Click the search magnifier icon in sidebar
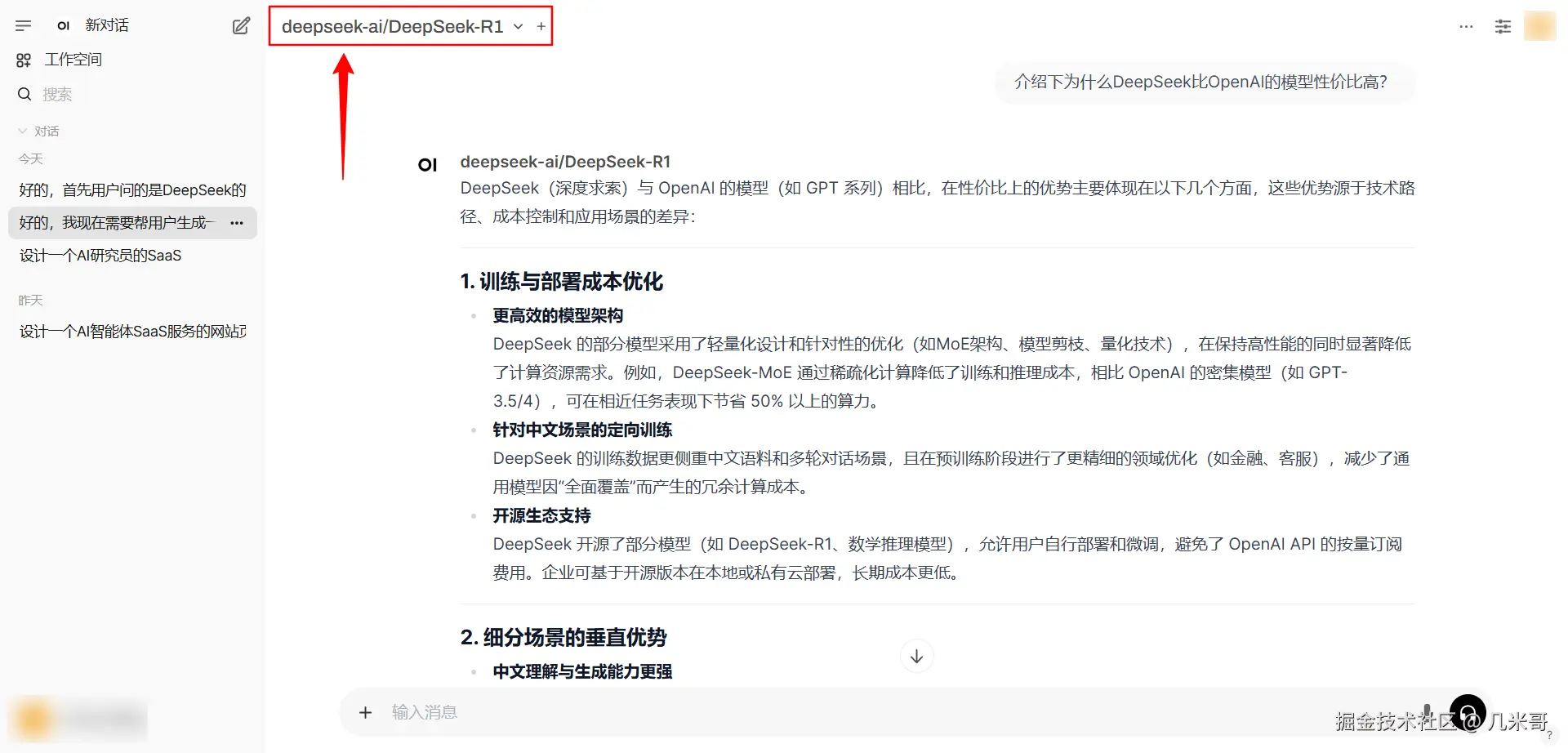Image resolution: width=1568 pixels, height=753 pixels. (x=24, y=94)
